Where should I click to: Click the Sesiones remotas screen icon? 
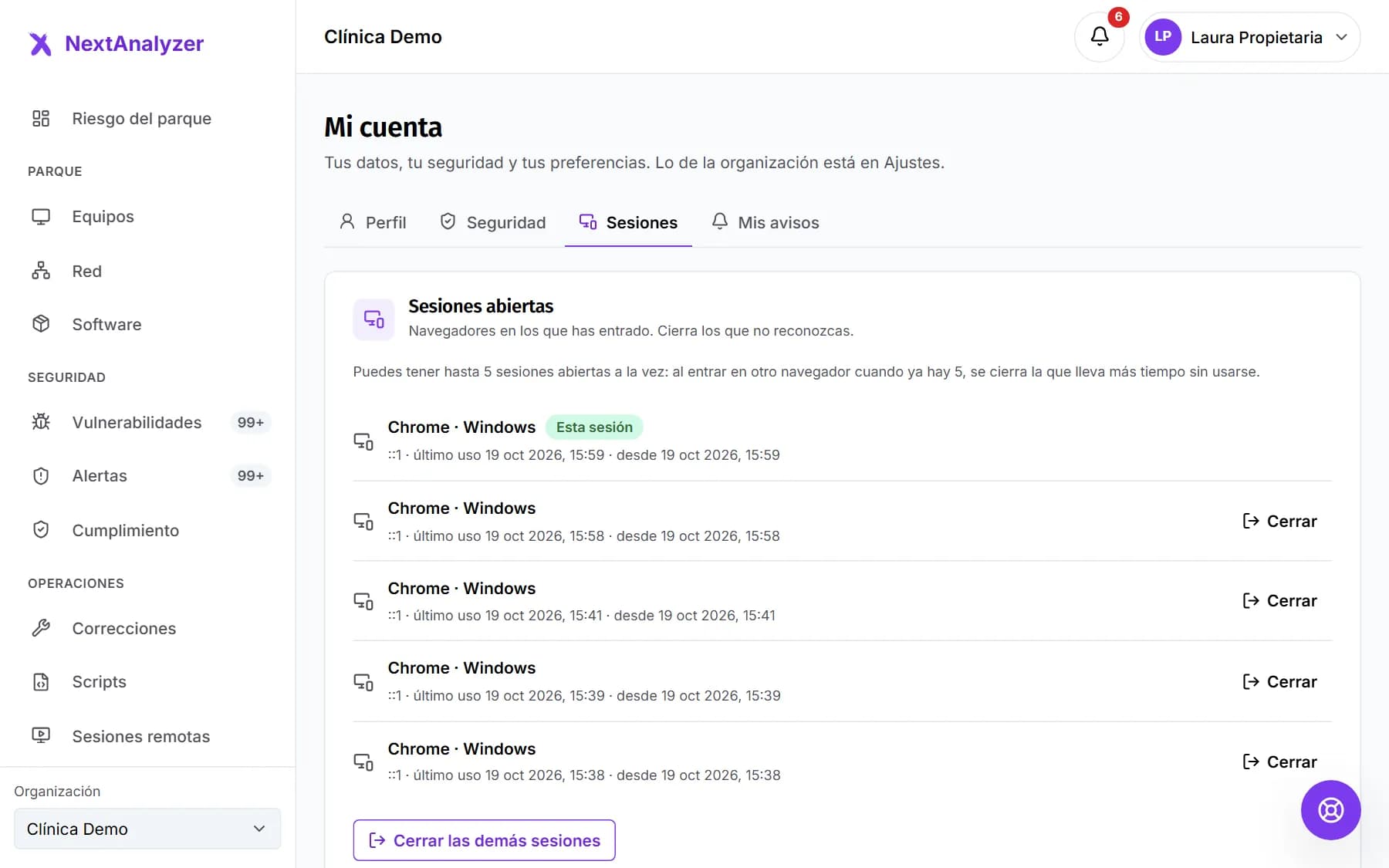(x=41, y=736)
